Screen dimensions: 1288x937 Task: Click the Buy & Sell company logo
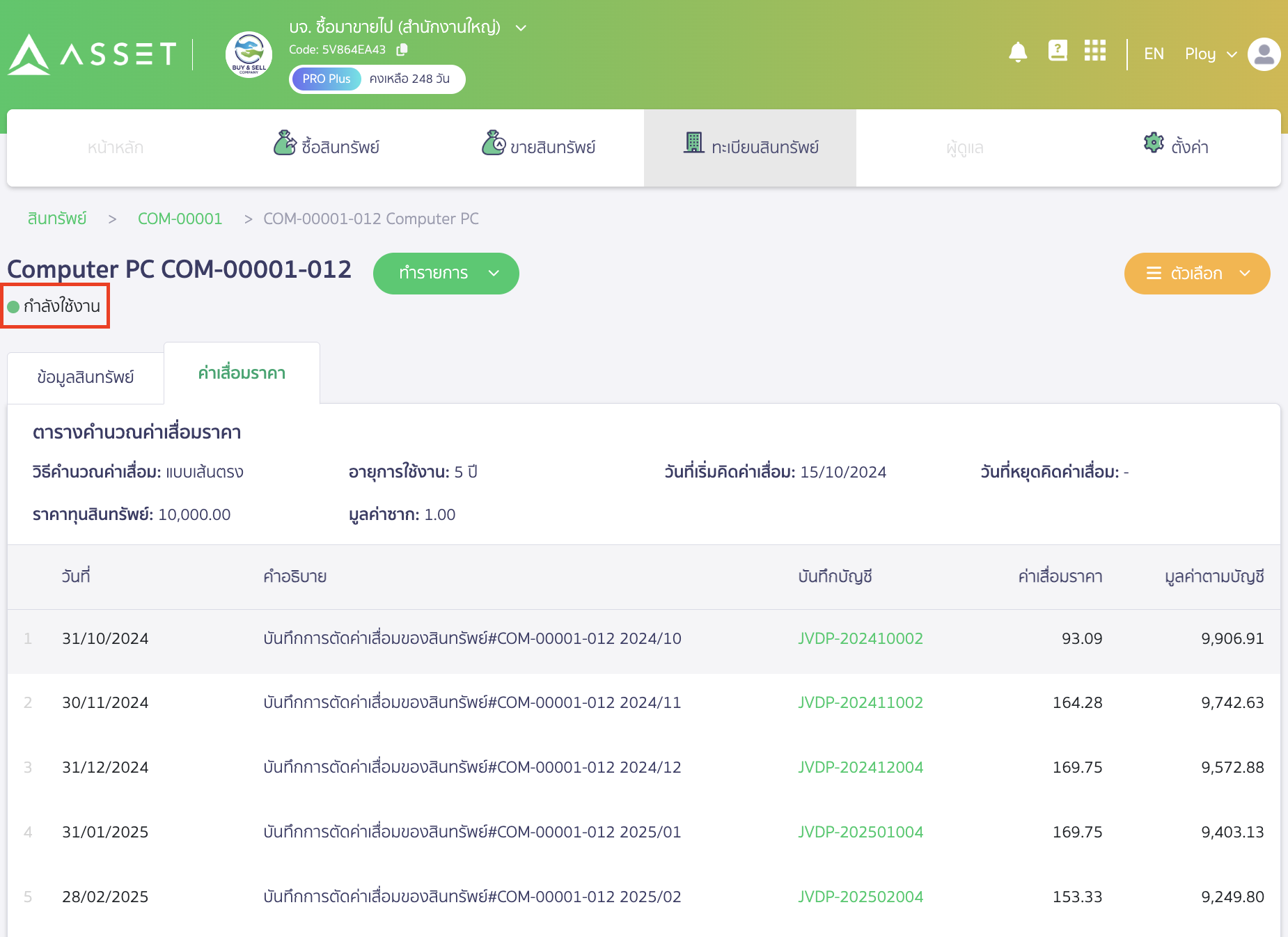pos(249,54)
